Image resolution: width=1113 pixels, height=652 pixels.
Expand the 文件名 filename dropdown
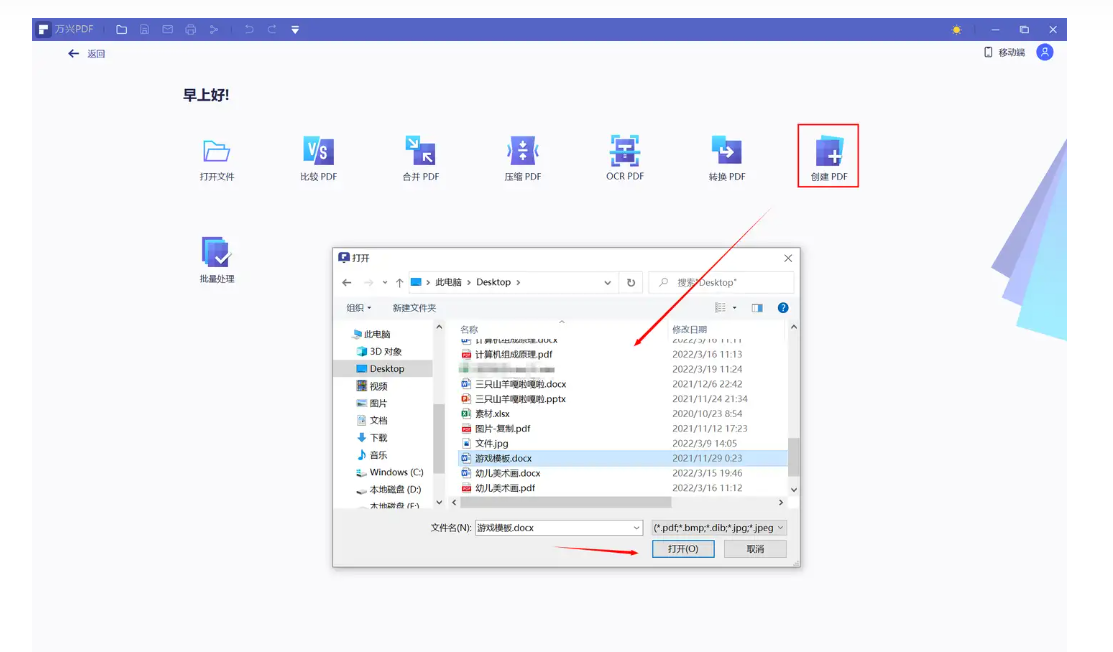click(x=637, y=527)
